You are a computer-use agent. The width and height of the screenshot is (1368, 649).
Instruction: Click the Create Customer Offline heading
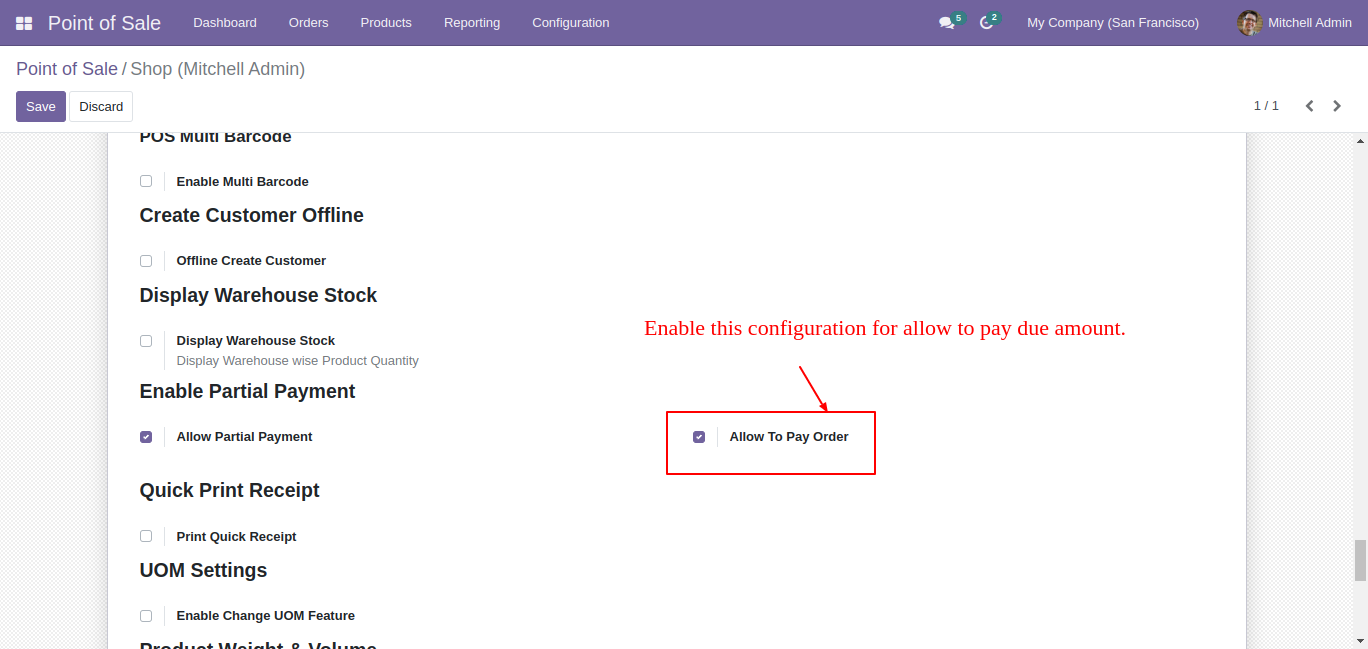251,215
